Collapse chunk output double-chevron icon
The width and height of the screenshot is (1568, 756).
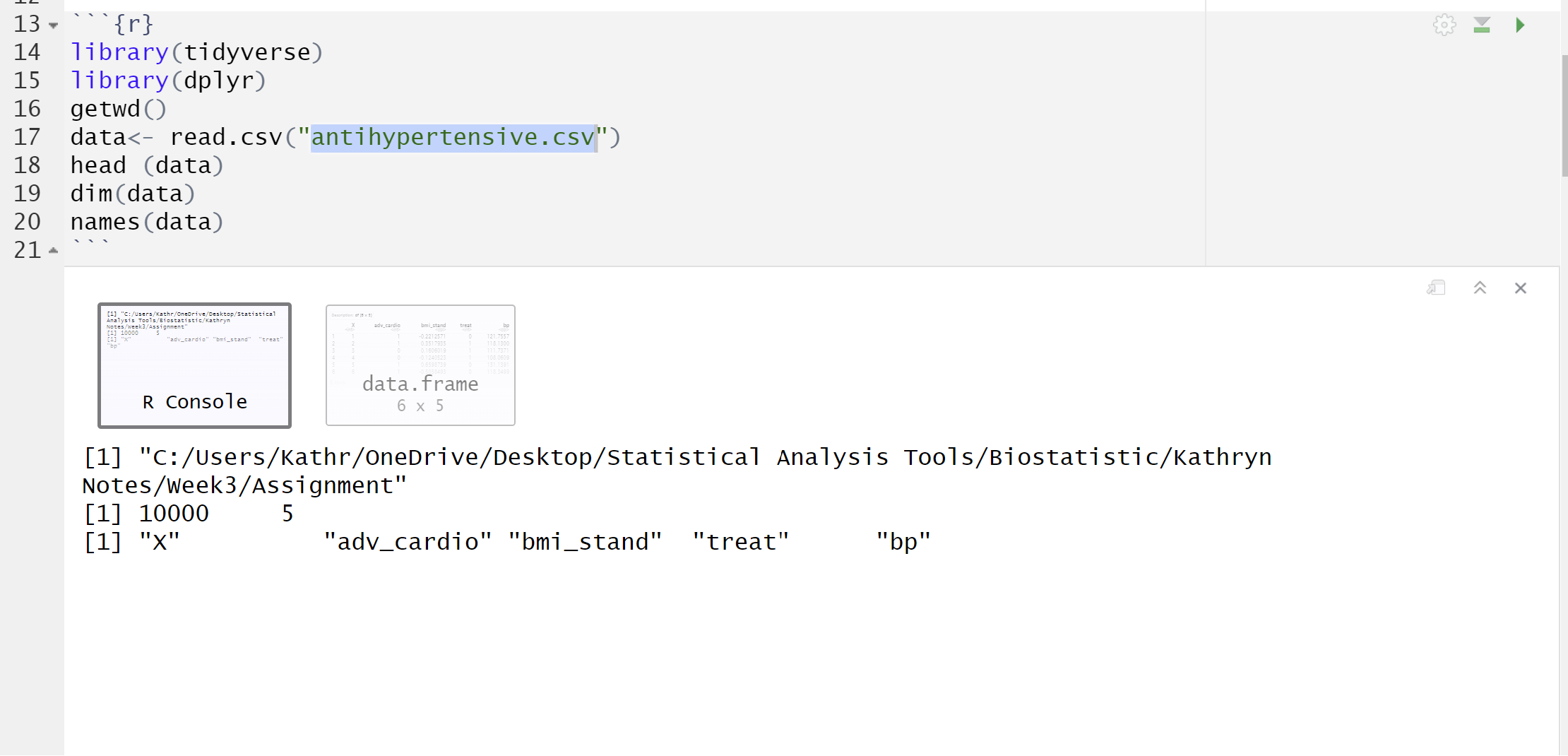[x=1480, y=288]
